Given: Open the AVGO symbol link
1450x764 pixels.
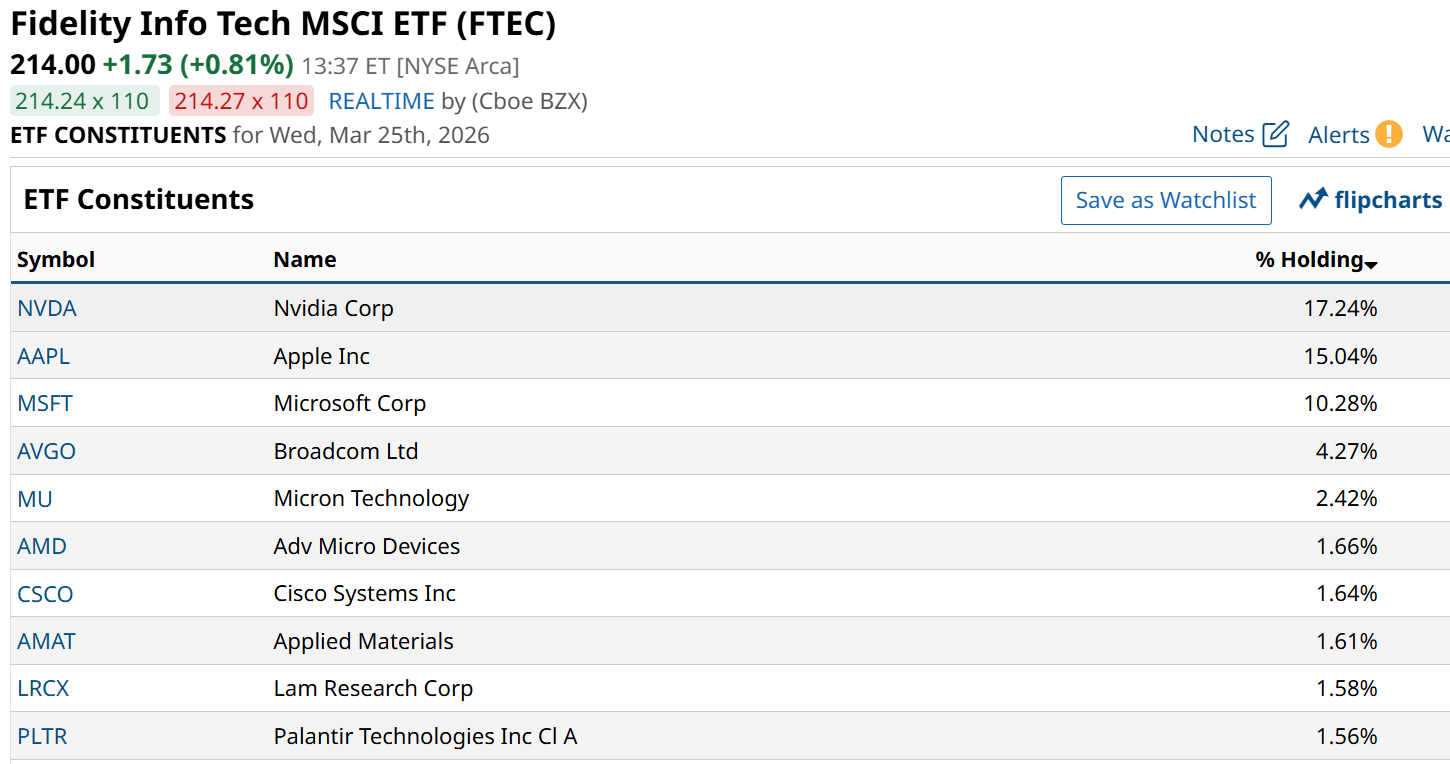Looking at the screenshot, I should pyautogui.click(x=46, y=451).
